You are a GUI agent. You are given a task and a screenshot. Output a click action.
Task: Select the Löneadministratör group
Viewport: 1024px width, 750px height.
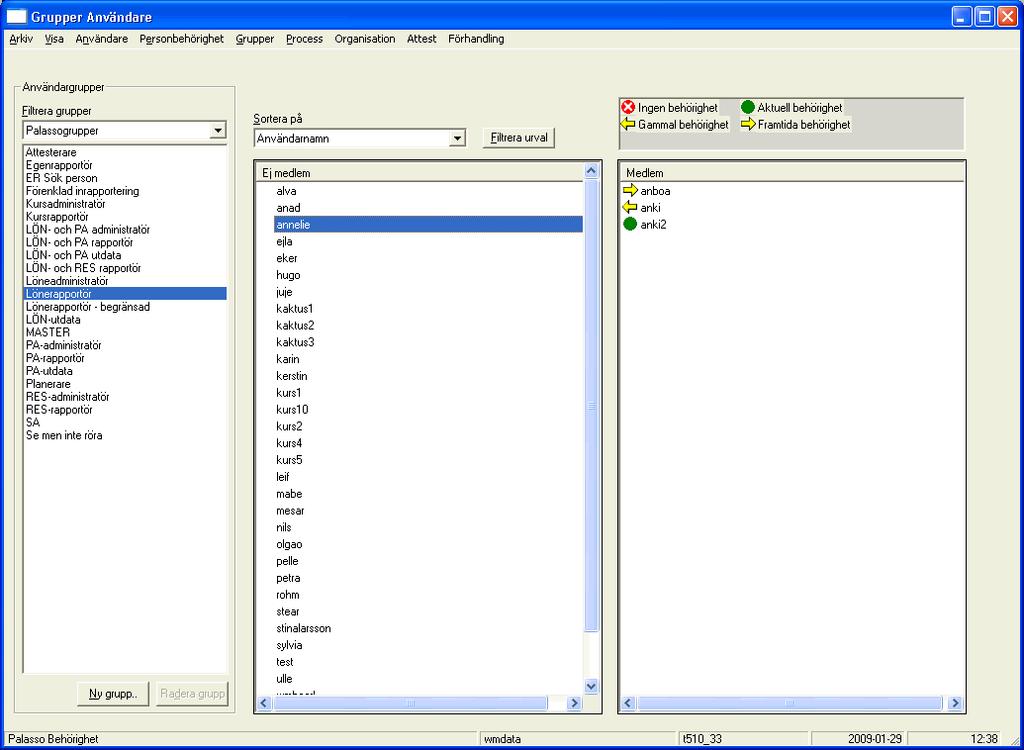pos(125,281)
